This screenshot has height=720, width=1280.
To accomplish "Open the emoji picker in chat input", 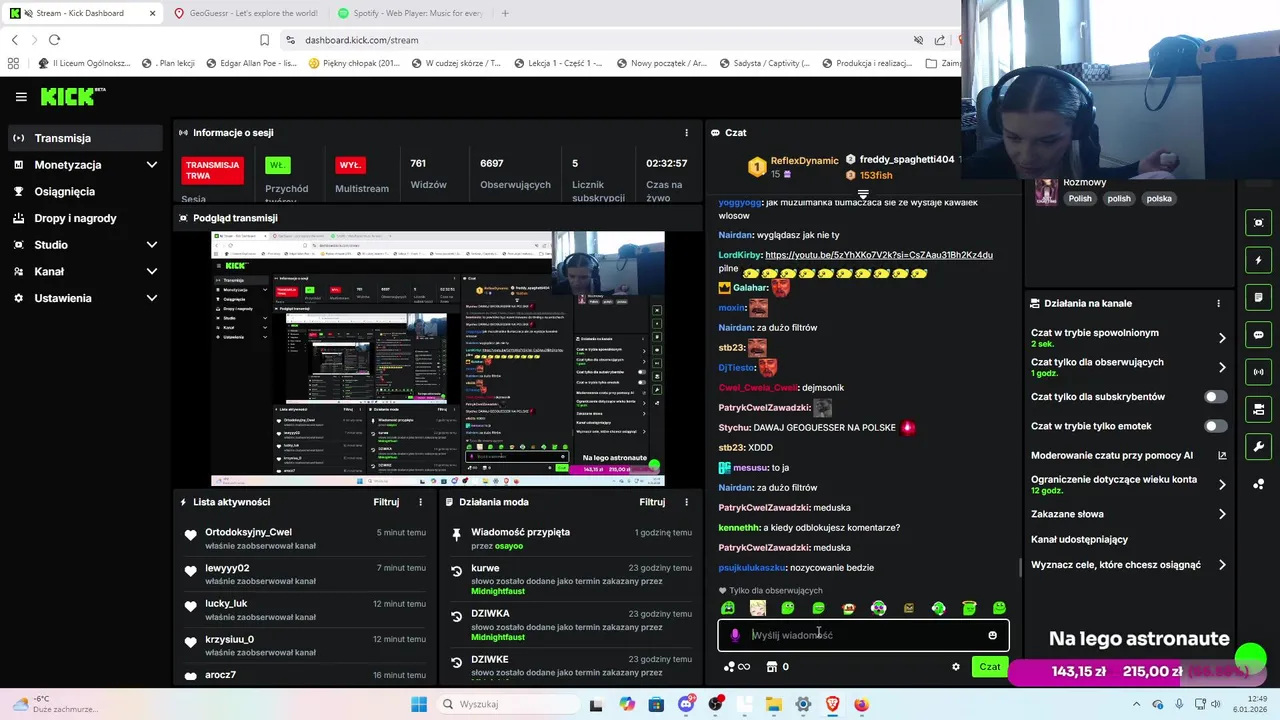I will click(x=992, y=635).
